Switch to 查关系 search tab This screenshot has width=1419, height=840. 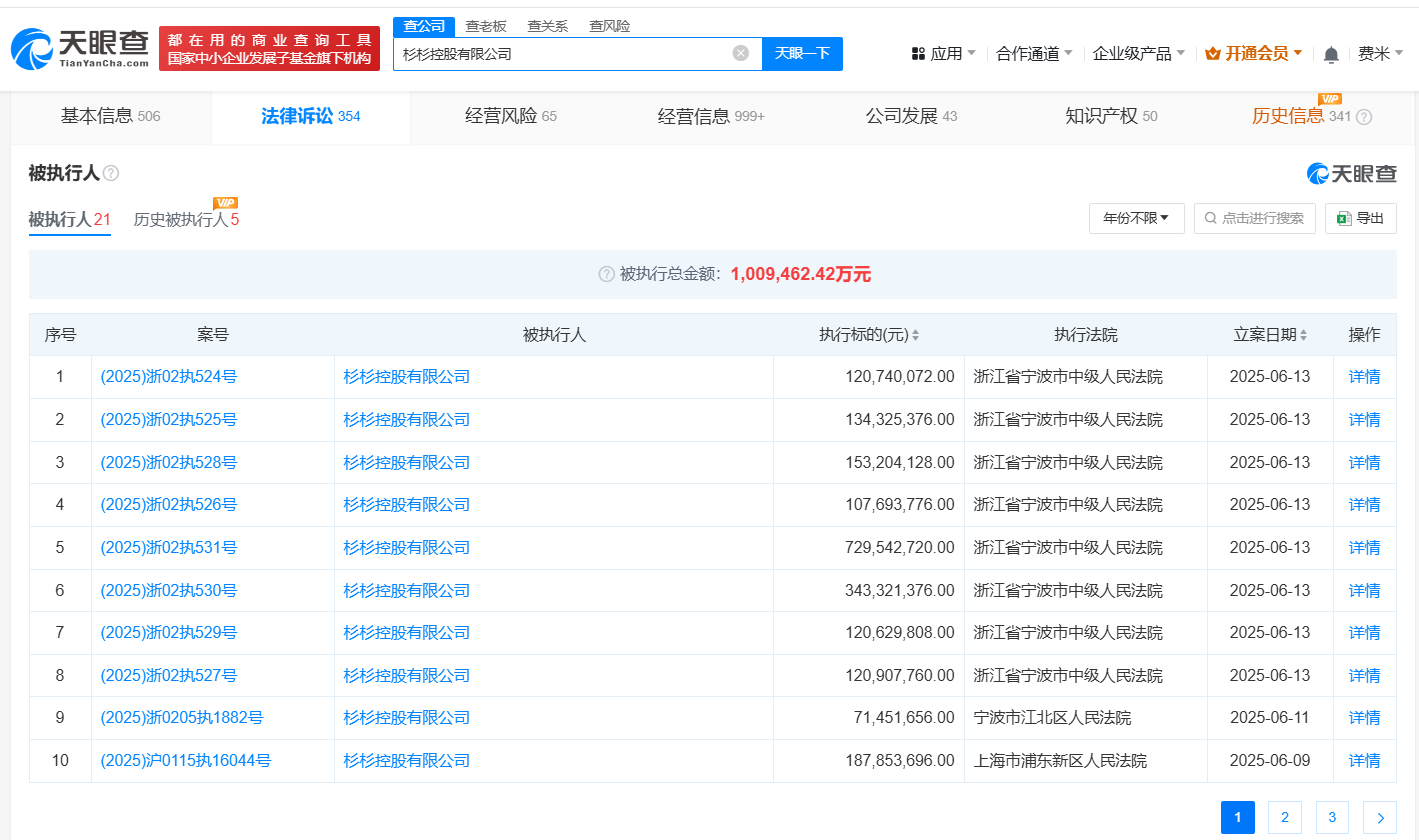coord(548,26)
